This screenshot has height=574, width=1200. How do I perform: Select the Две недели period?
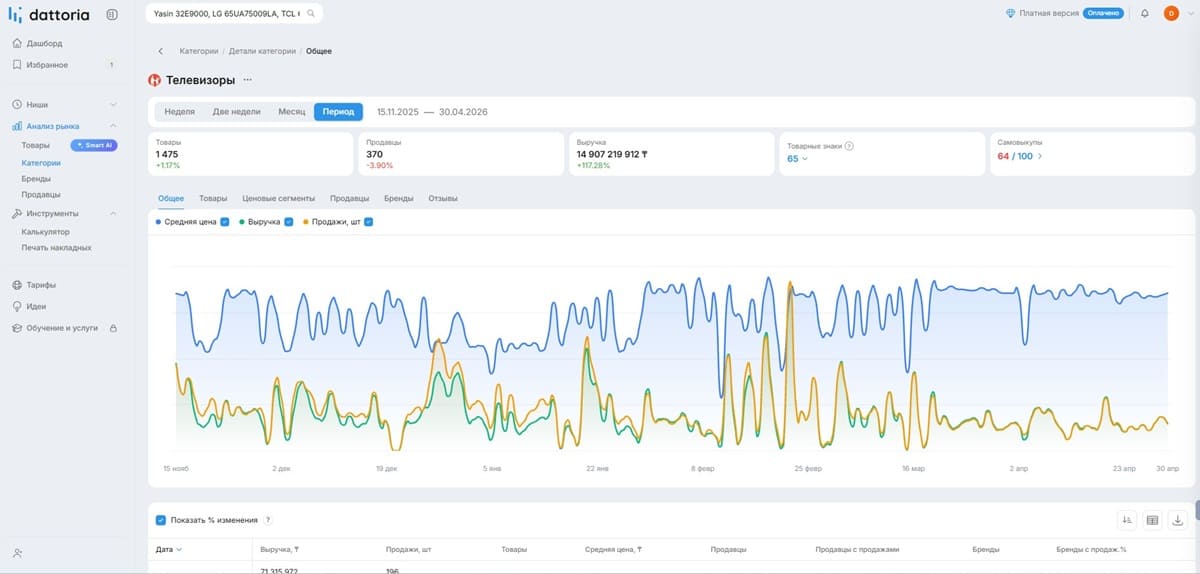236,112
